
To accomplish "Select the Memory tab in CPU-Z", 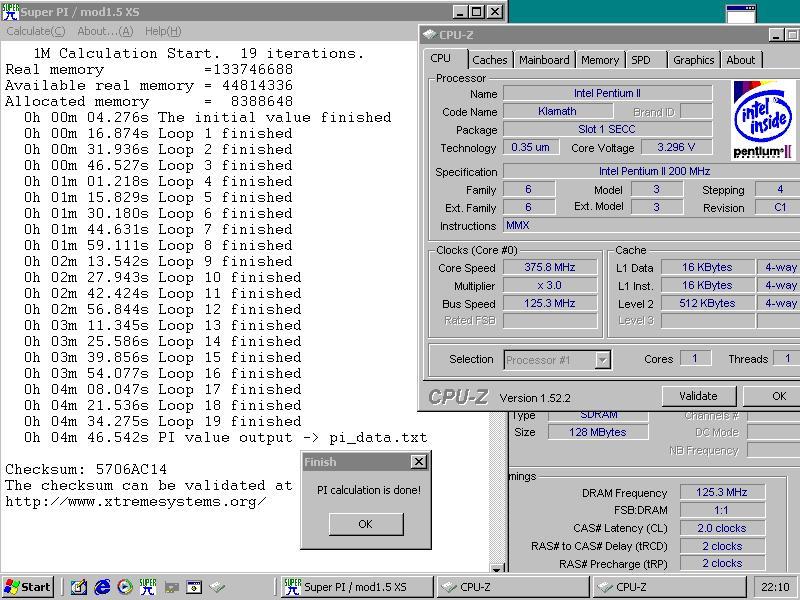I will coord(600,60).
